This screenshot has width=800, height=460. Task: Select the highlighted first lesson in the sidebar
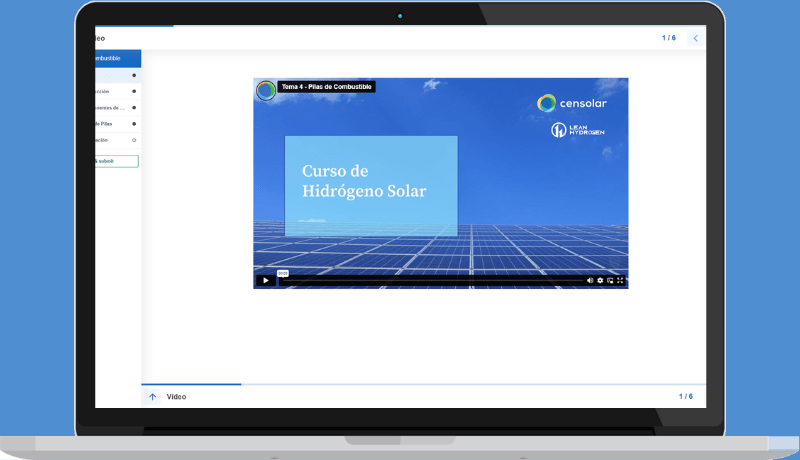coord(118,75)
